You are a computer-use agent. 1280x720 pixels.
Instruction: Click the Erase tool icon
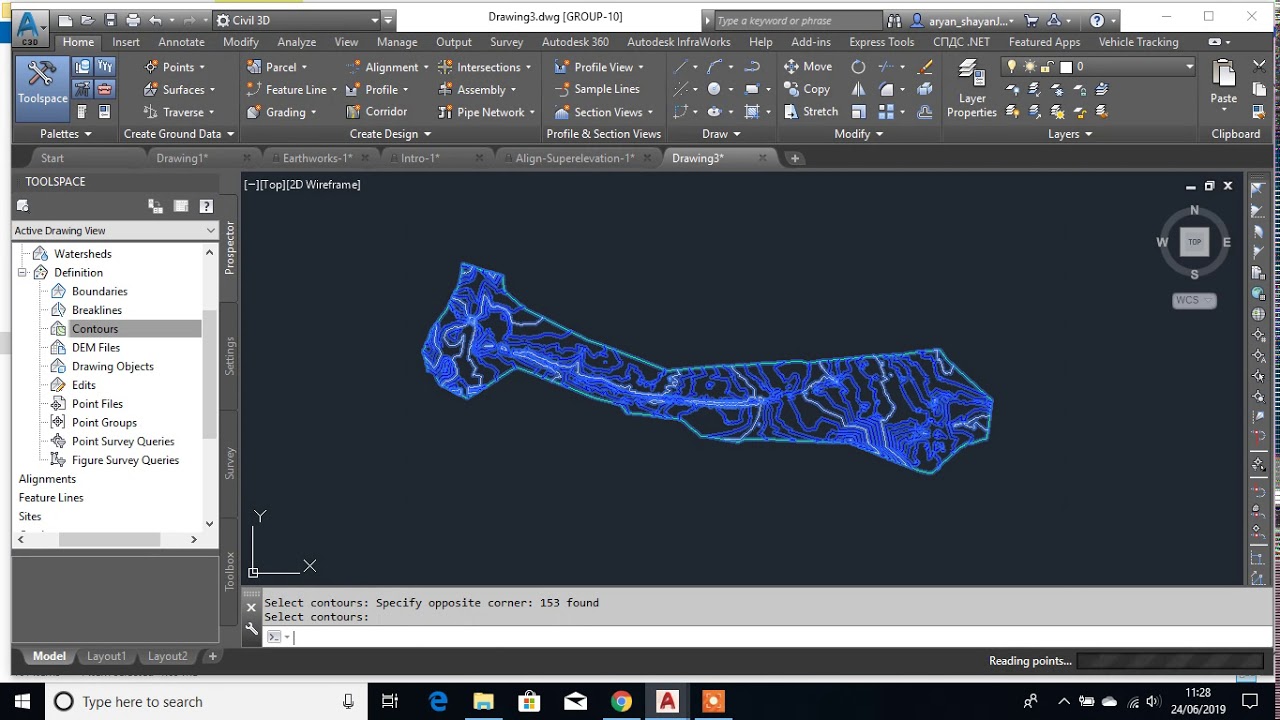pyautogui.click(x=925, y=67)
